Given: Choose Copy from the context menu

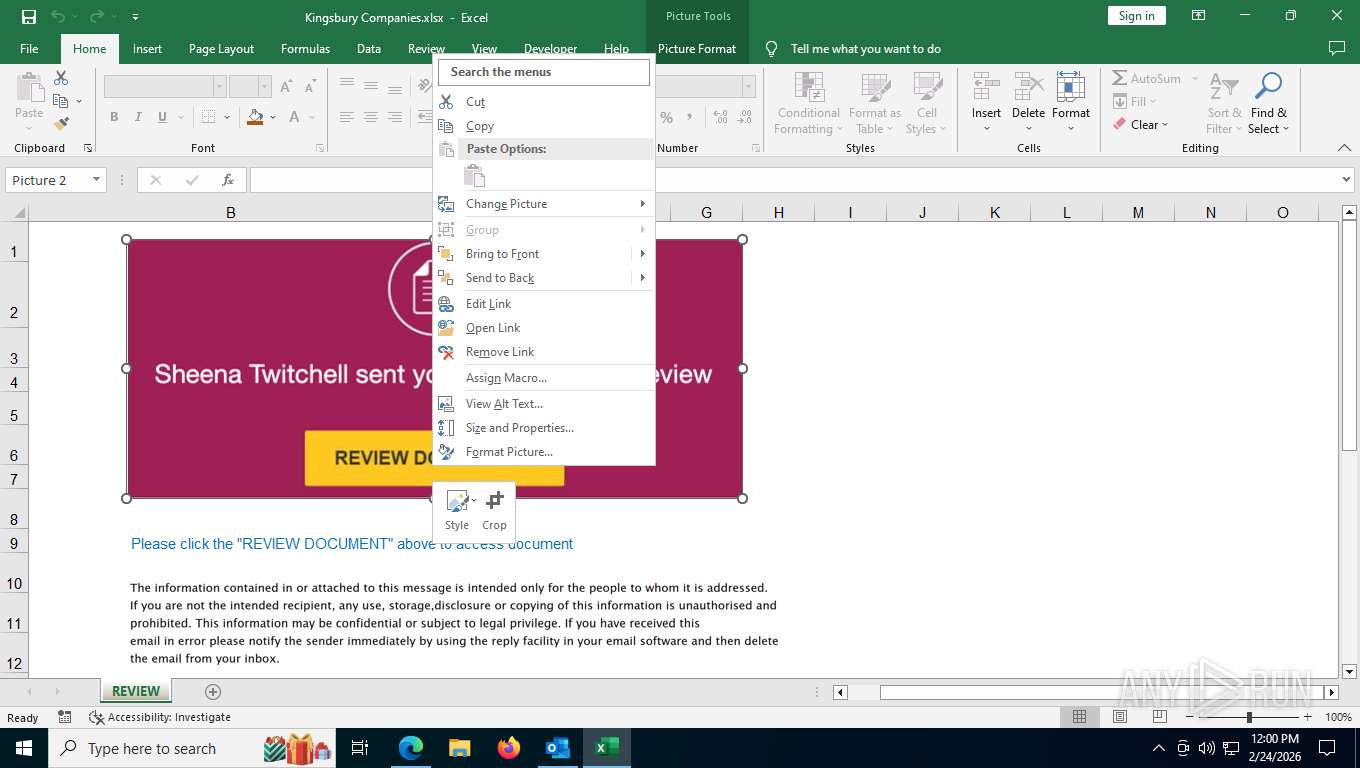Looking at the screenshot, I should 545,126.
